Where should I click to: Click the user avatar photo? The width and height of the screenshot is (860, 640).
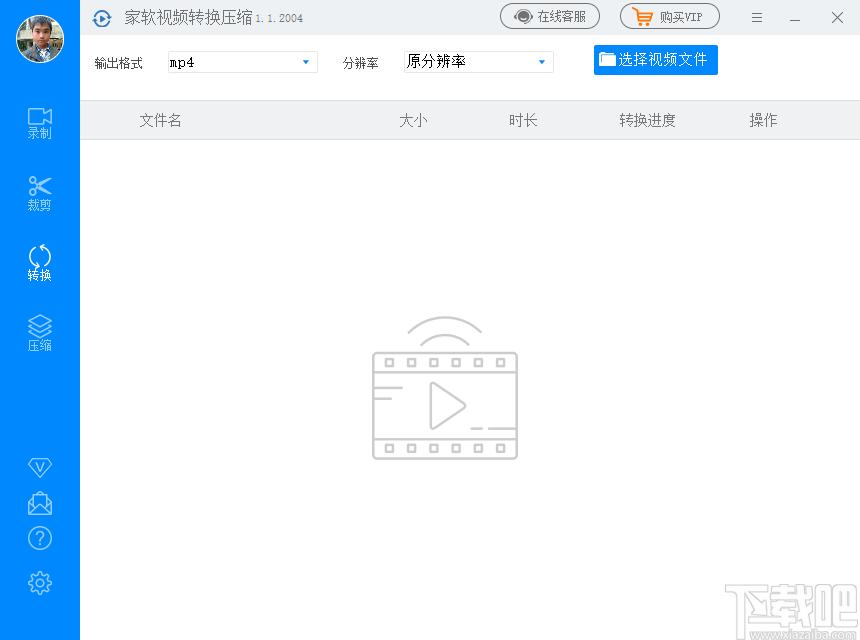39,39
